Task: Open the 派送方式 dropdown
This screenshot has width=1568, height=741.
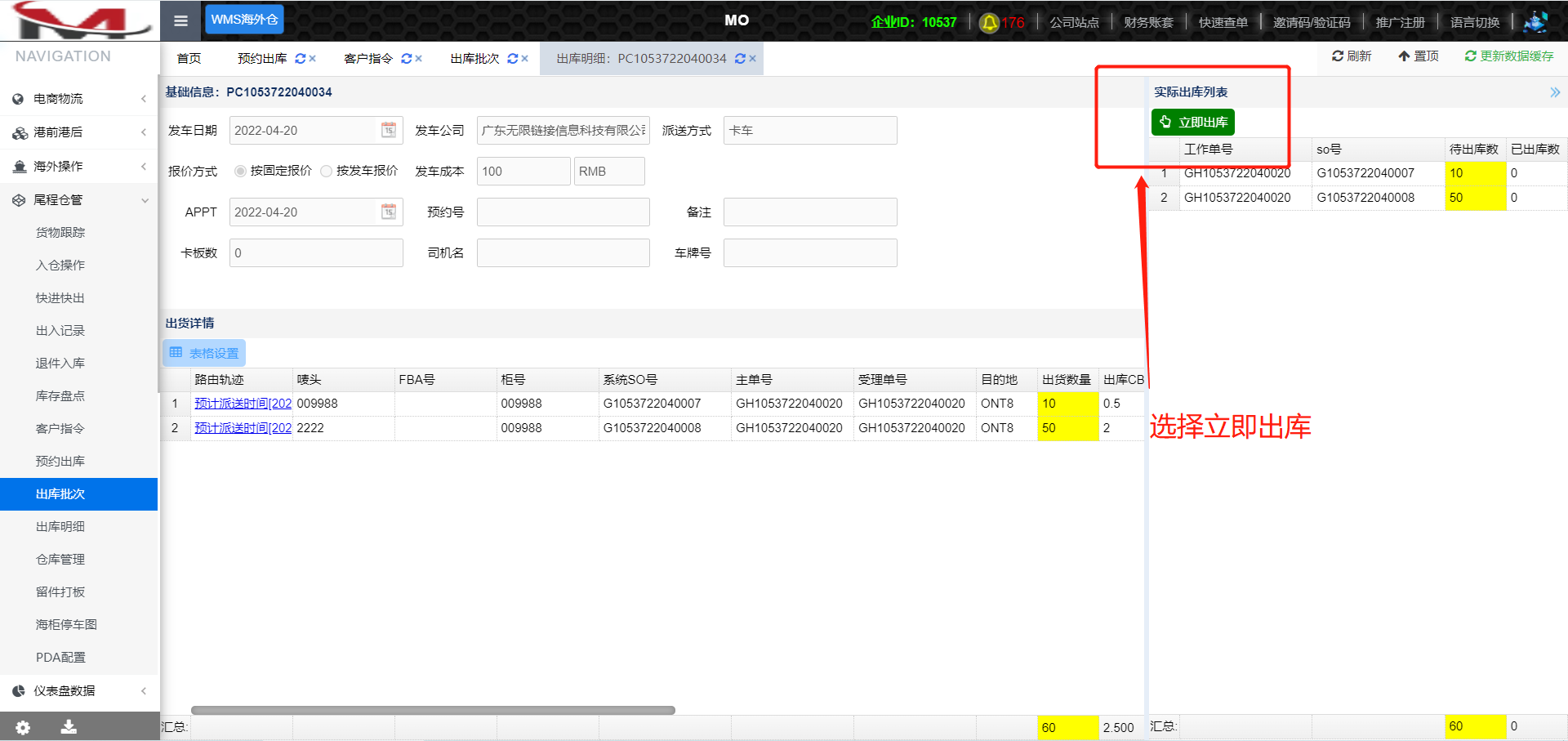Action: coord(810,130)
